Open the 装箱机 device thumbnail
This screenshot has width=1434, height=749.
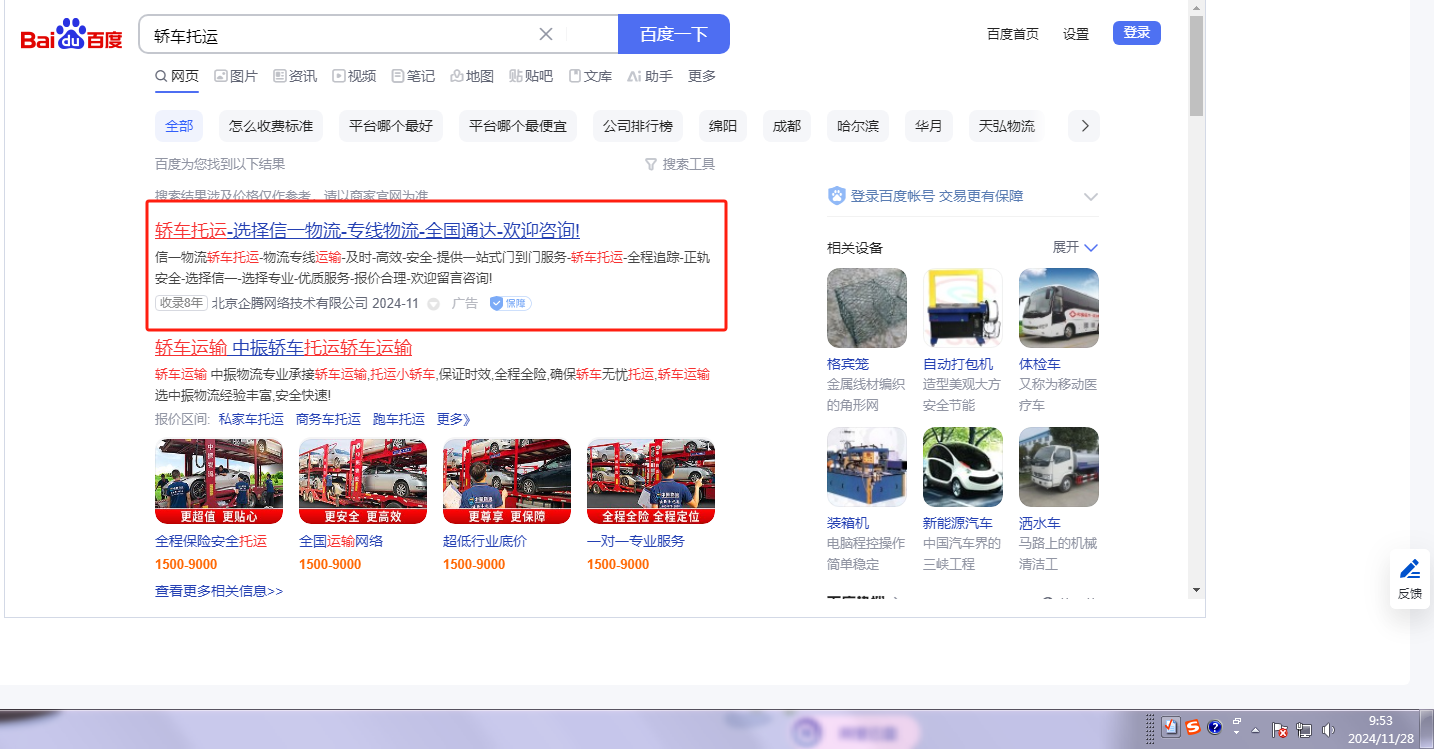pos(867,467)
